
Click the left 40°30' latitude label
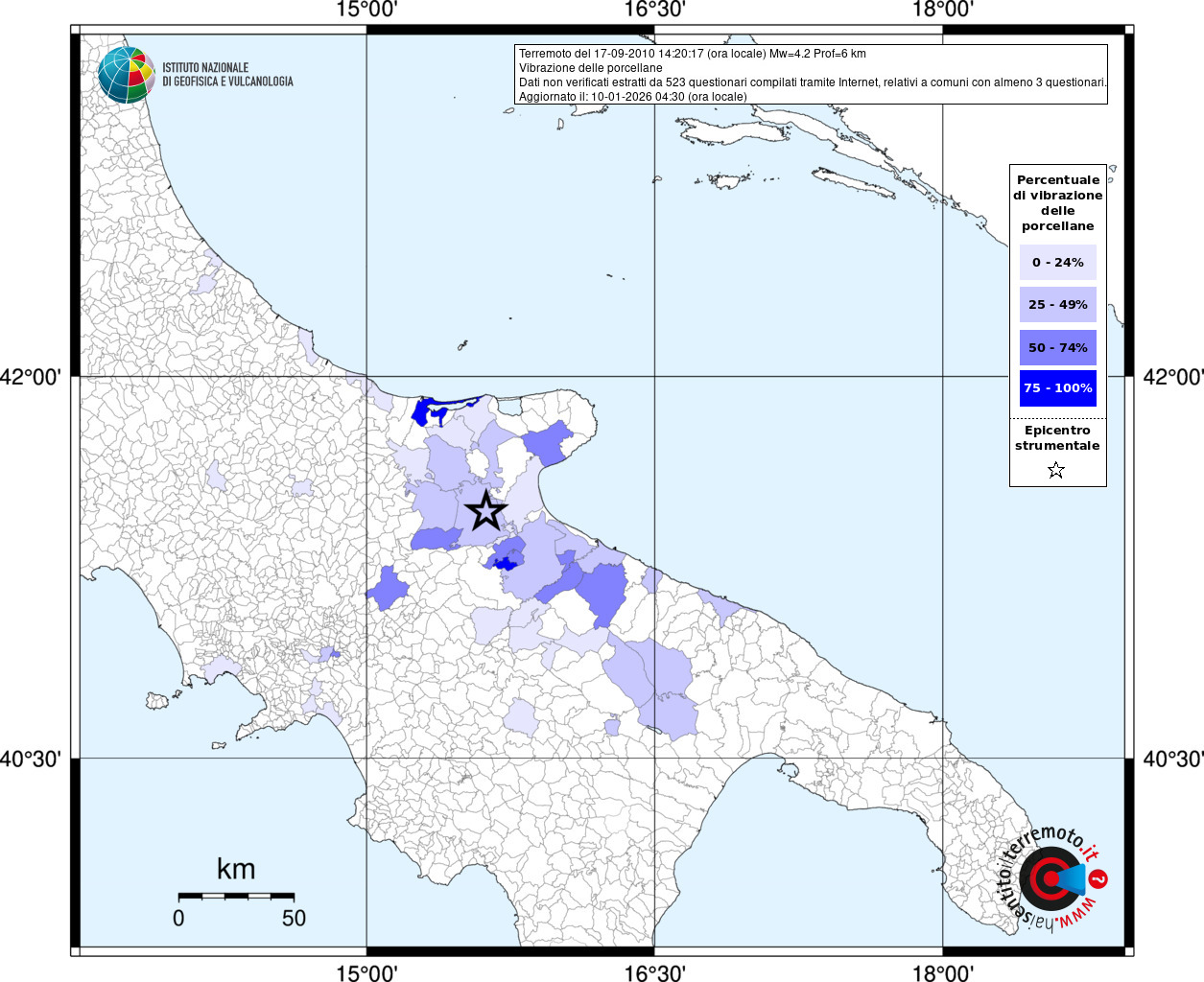(31, 759)
